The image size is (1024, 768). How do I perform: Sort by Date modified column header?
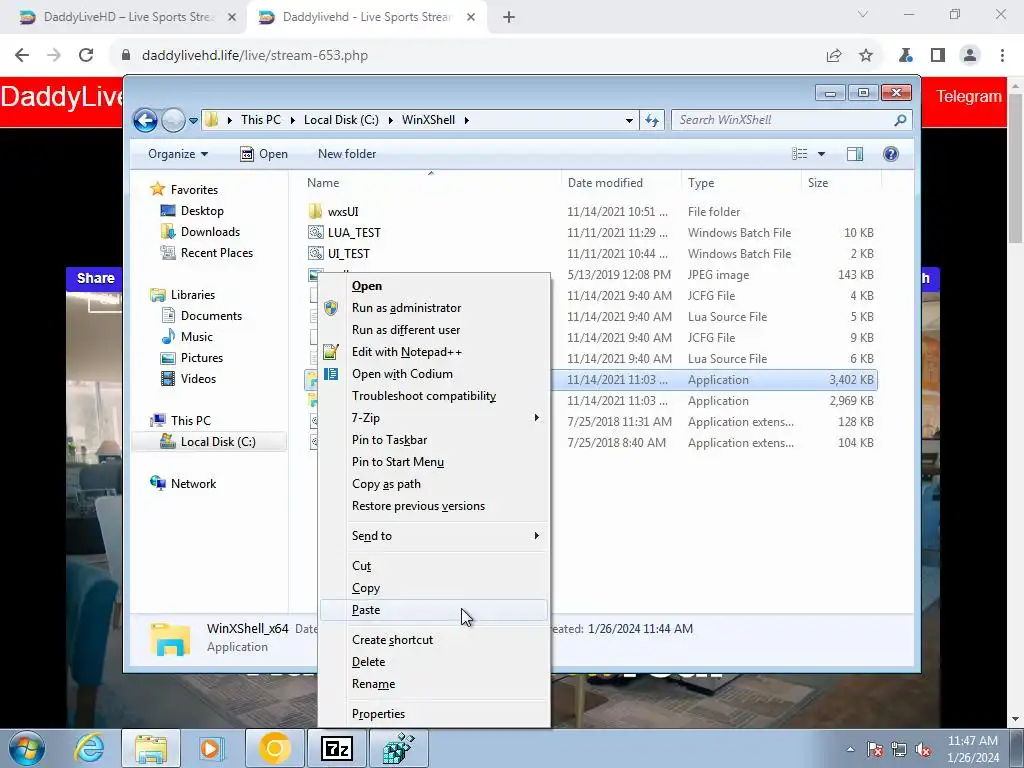pos(605,183)
